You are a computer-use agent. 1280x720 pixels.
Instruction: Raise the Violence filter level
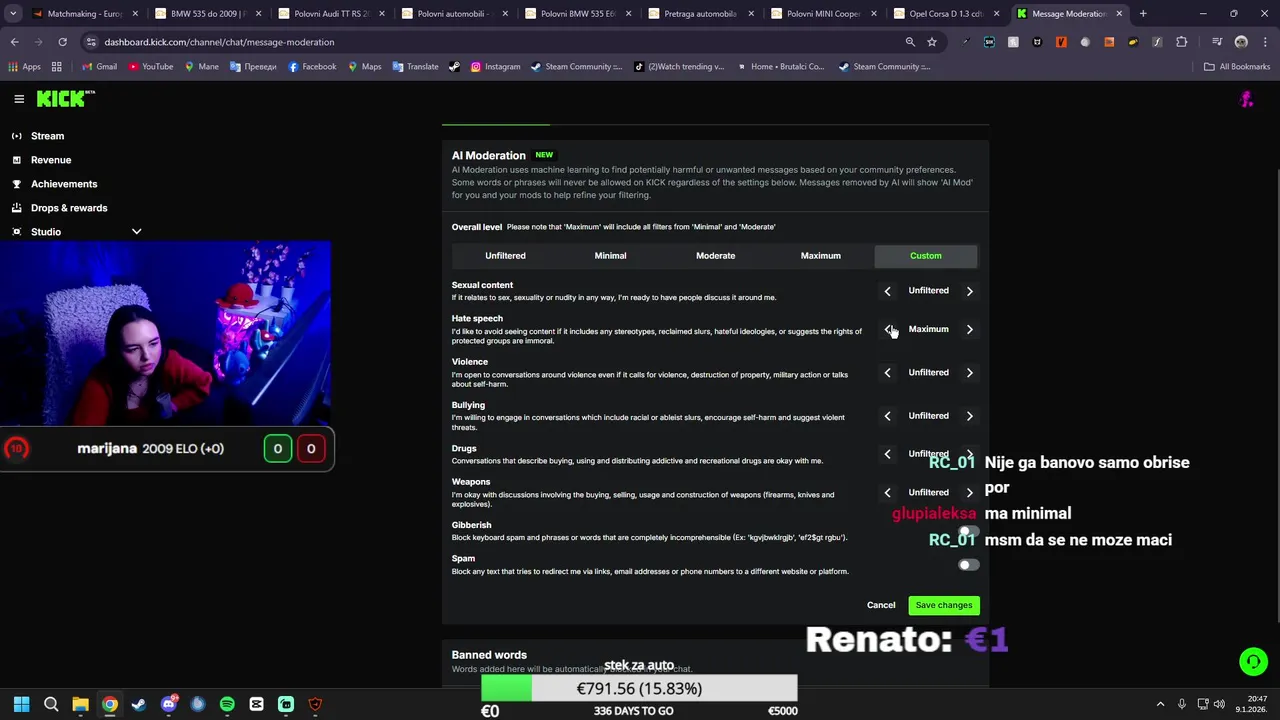click(969, 372)
